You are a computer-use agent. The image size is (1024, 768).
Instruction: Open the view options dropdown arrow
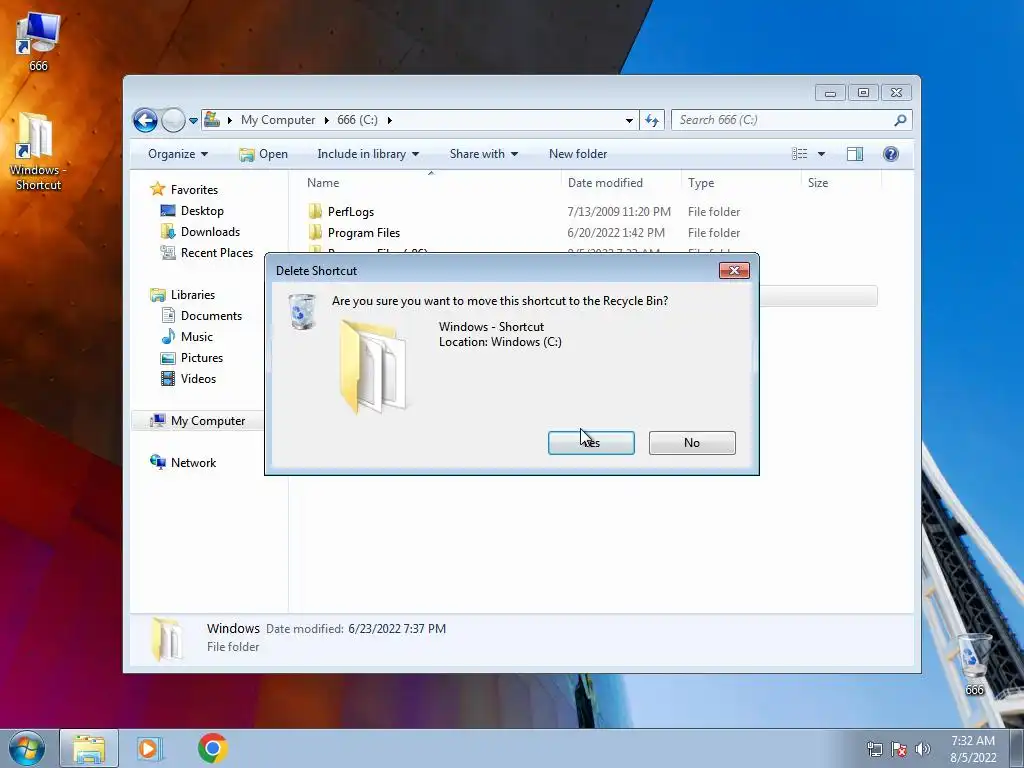click(822, 154)
